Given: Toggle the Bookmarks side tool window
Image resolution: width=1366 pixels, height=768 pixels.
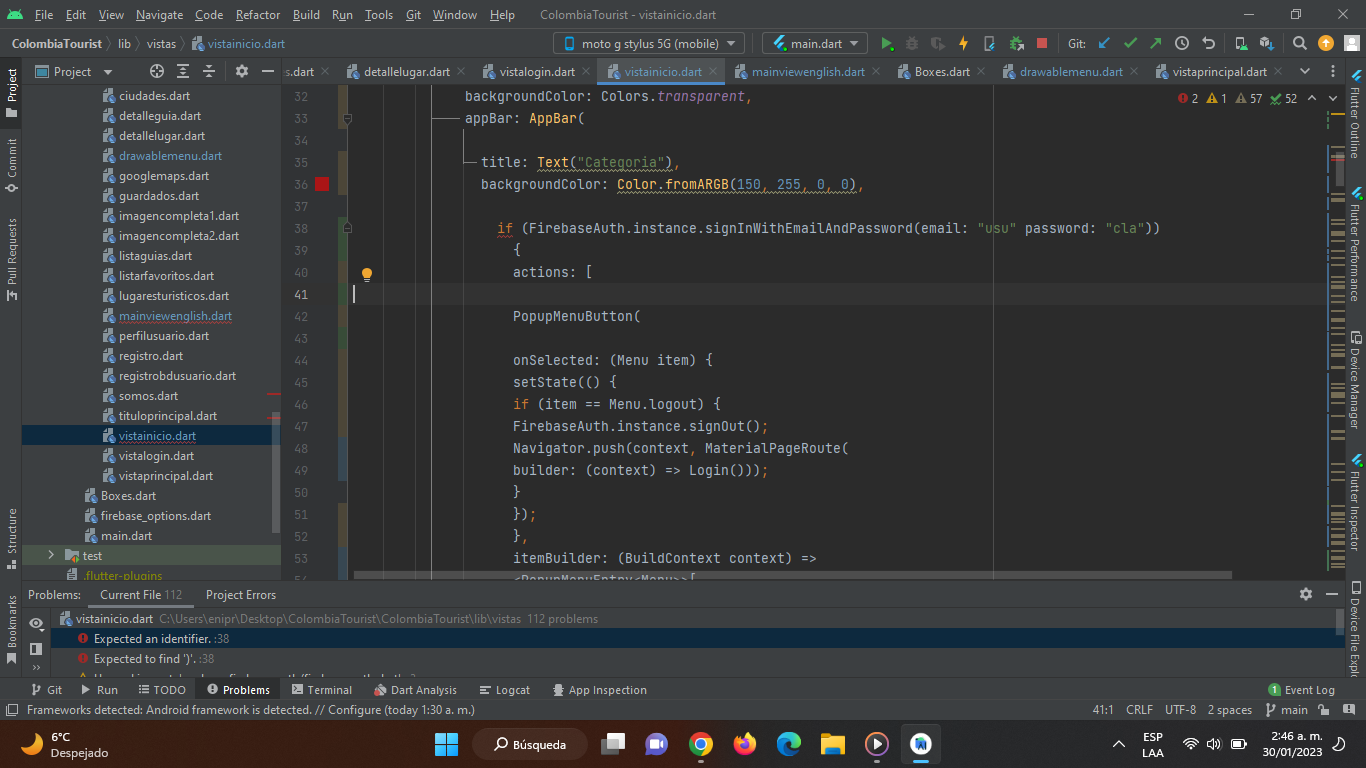Looking at the screenshot, I should tap(11, 630).
